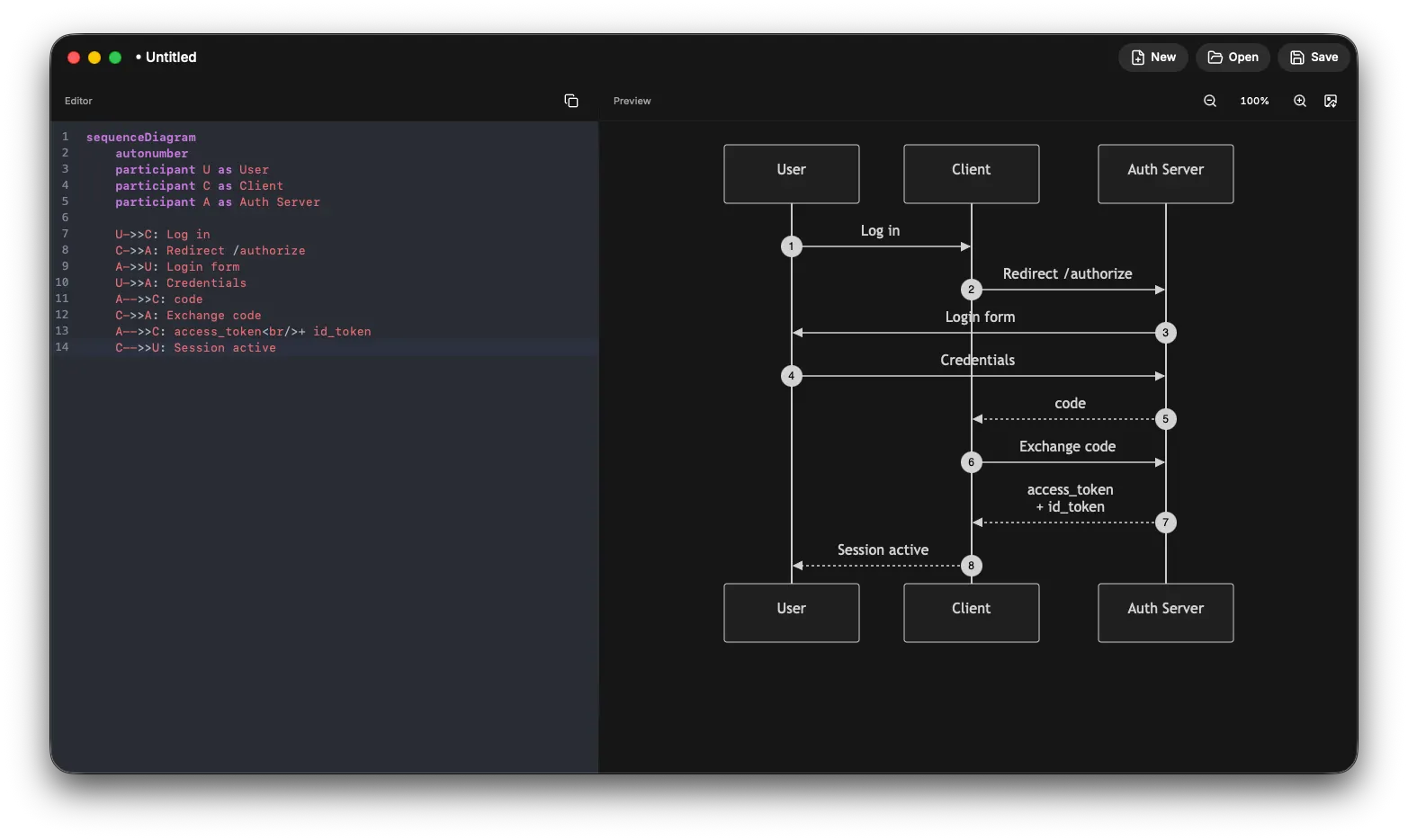This screenshot has width=1408, height=840.
Task: Zoom out the diagram preview
Action: (1210, 101)
